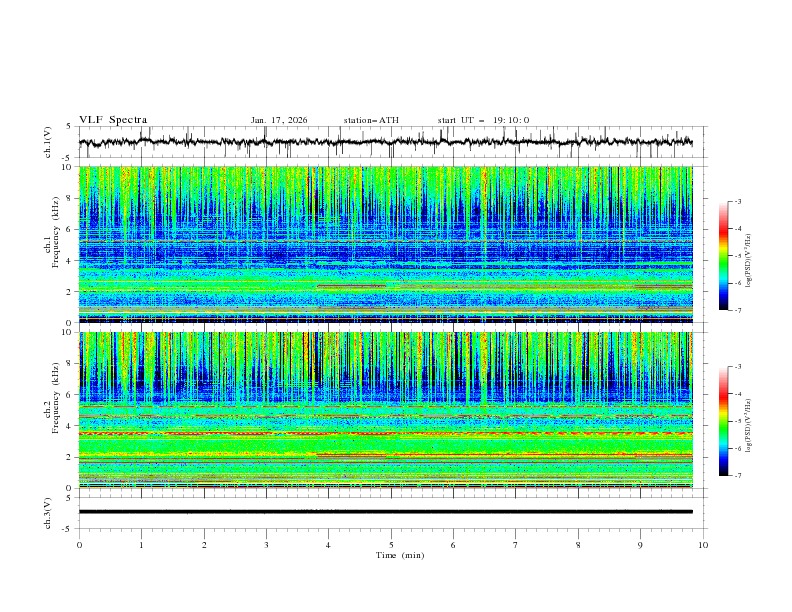This screenshot has width=792, height=612.
Task: Click the "2" tick on the Time axis
Action: click(x=204, y=545)
